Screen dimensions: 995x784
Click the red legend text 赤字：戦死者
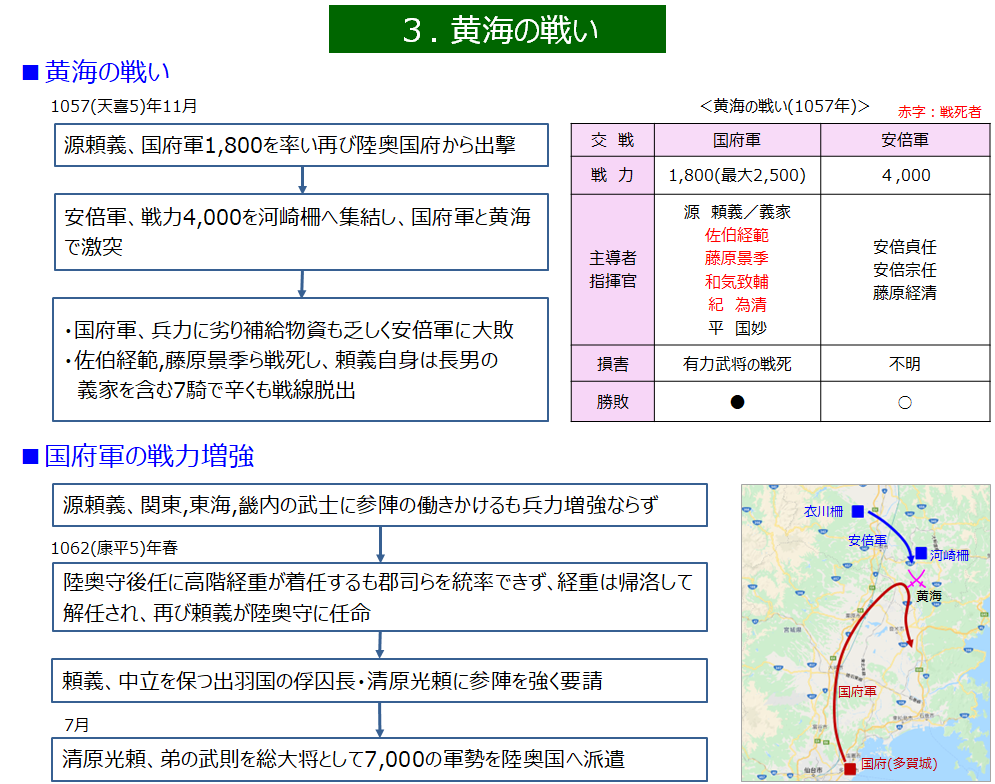point(939,112)
